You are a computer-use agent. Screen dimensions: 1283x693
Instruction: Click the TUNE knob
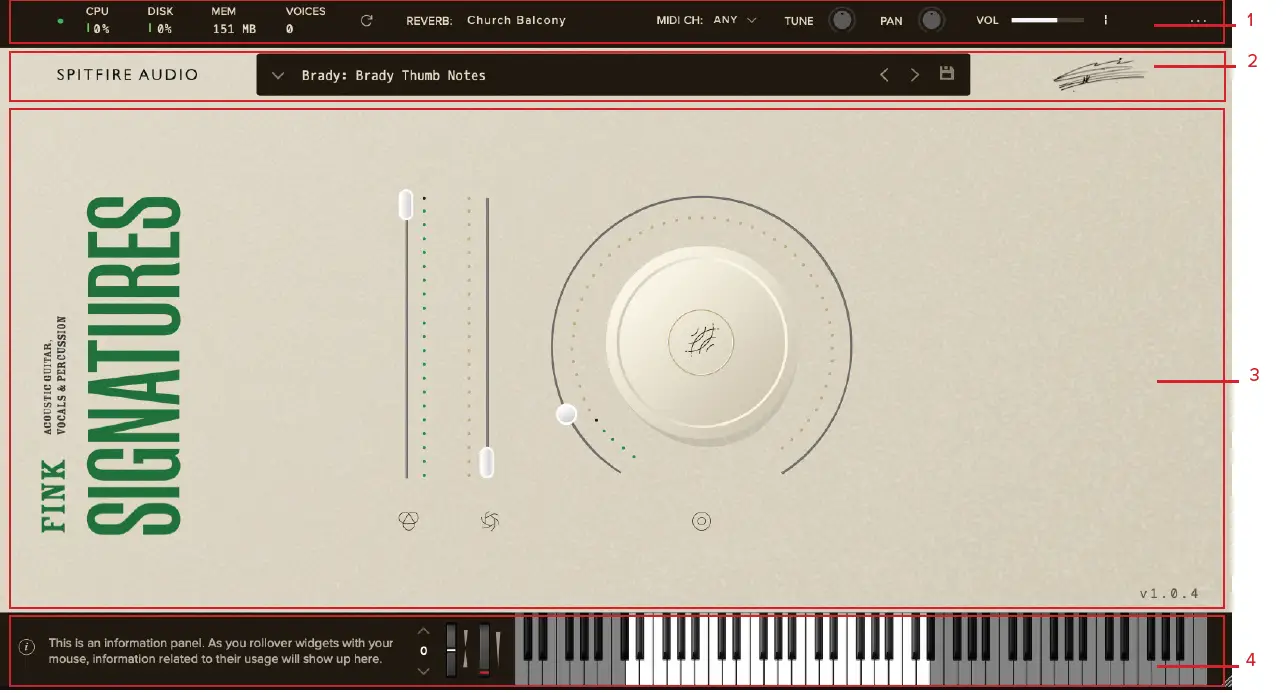[844, 20]
